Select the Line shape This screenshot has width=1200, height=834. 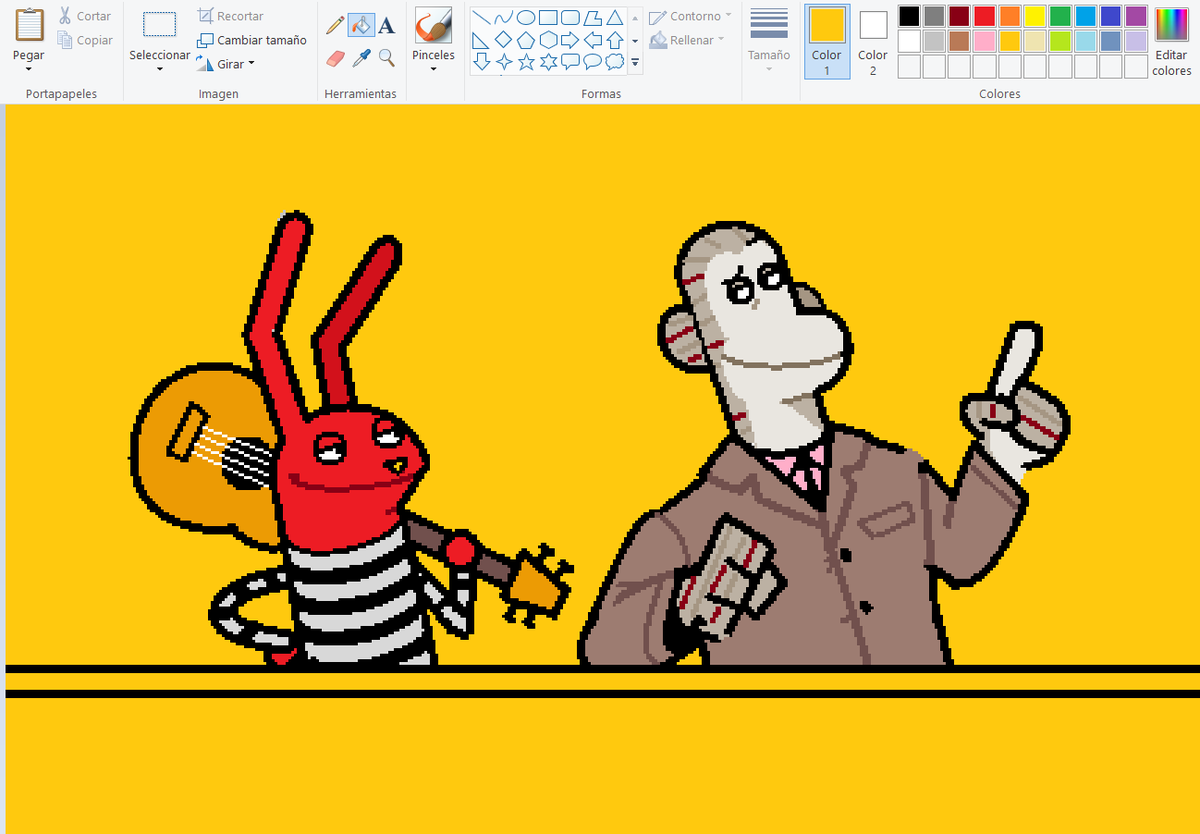pyautogui.click(x=482, y=18)
